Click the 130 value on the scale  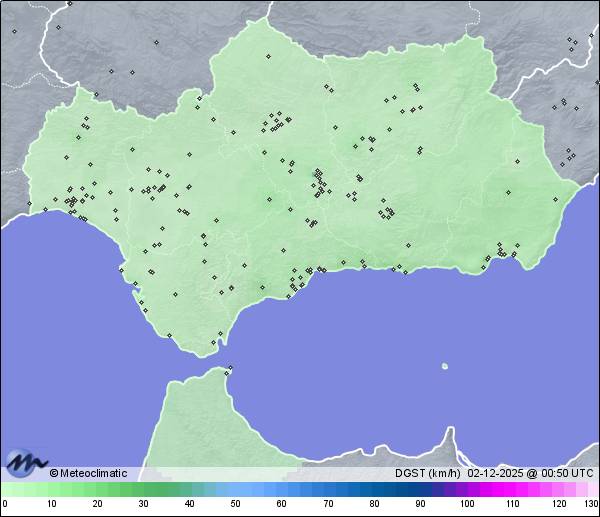tap(590, 504)
